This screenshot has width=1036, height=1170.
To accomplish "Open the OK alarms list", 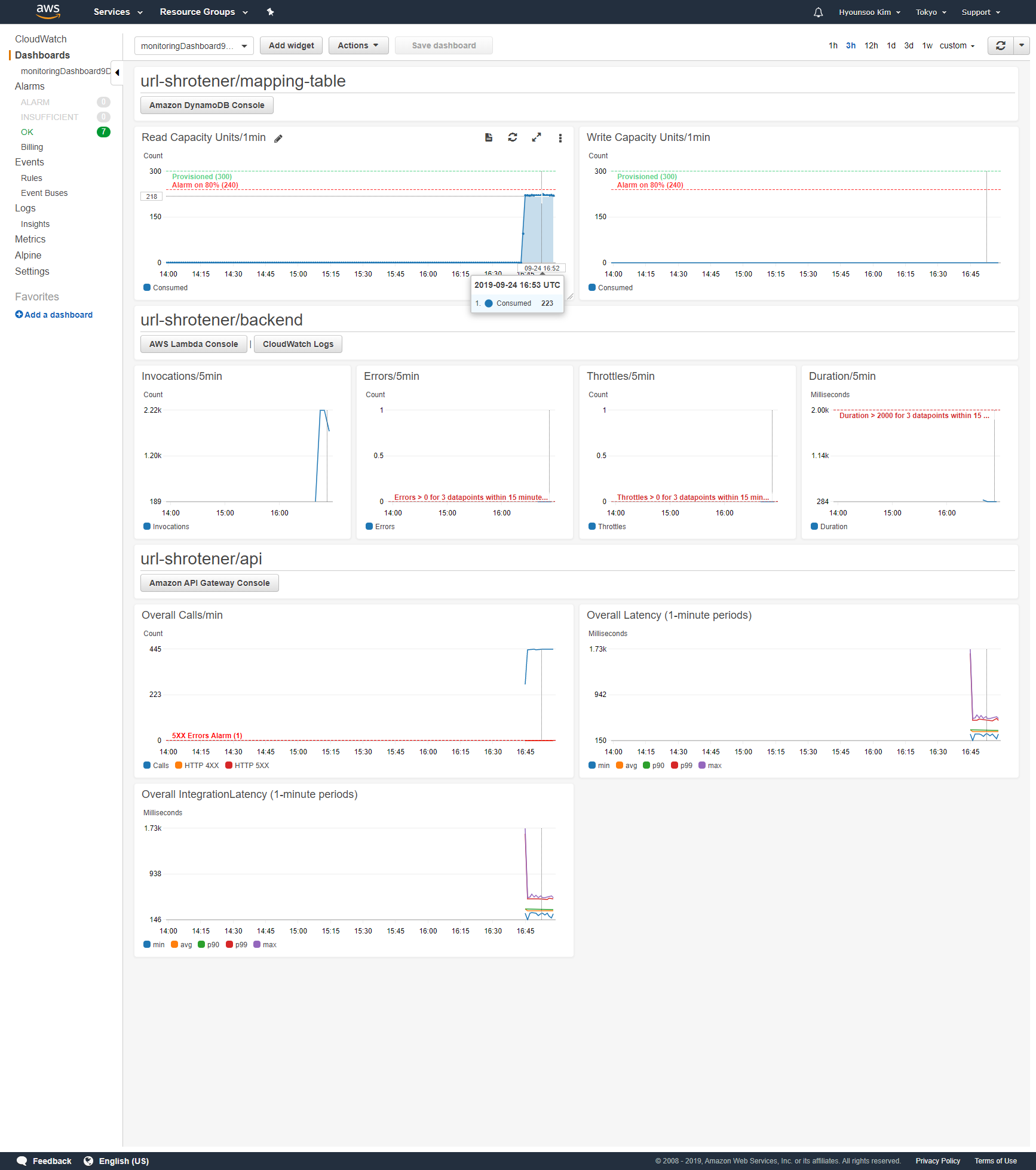I will tap(27, 132).
